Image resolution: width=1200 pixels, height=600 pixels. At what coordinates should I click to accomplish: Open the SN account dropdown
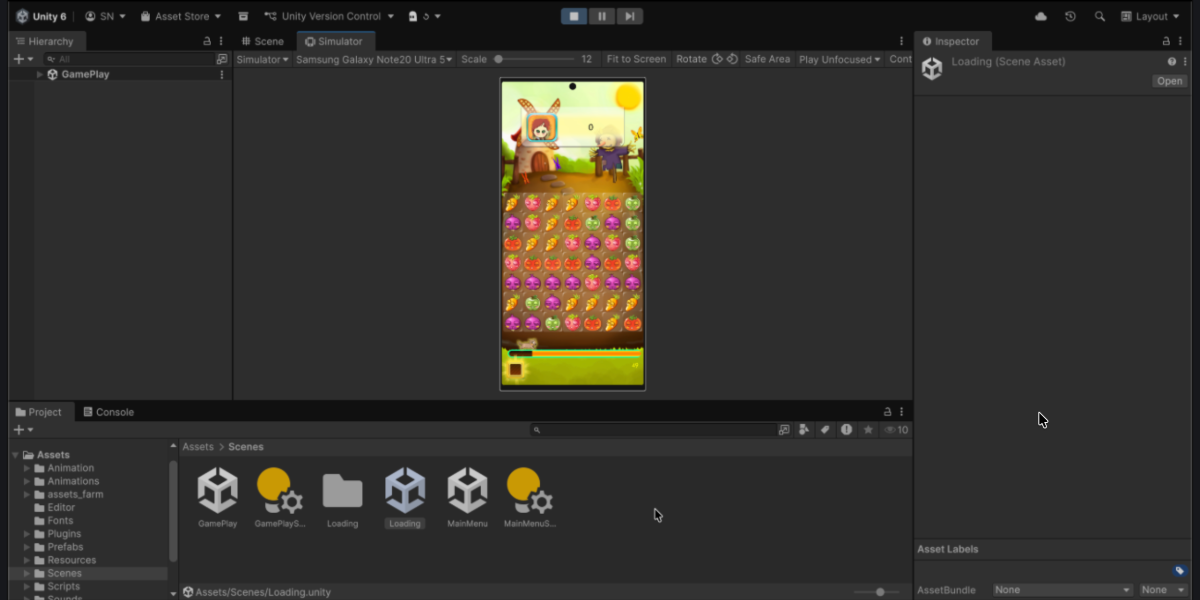(104, 16)
